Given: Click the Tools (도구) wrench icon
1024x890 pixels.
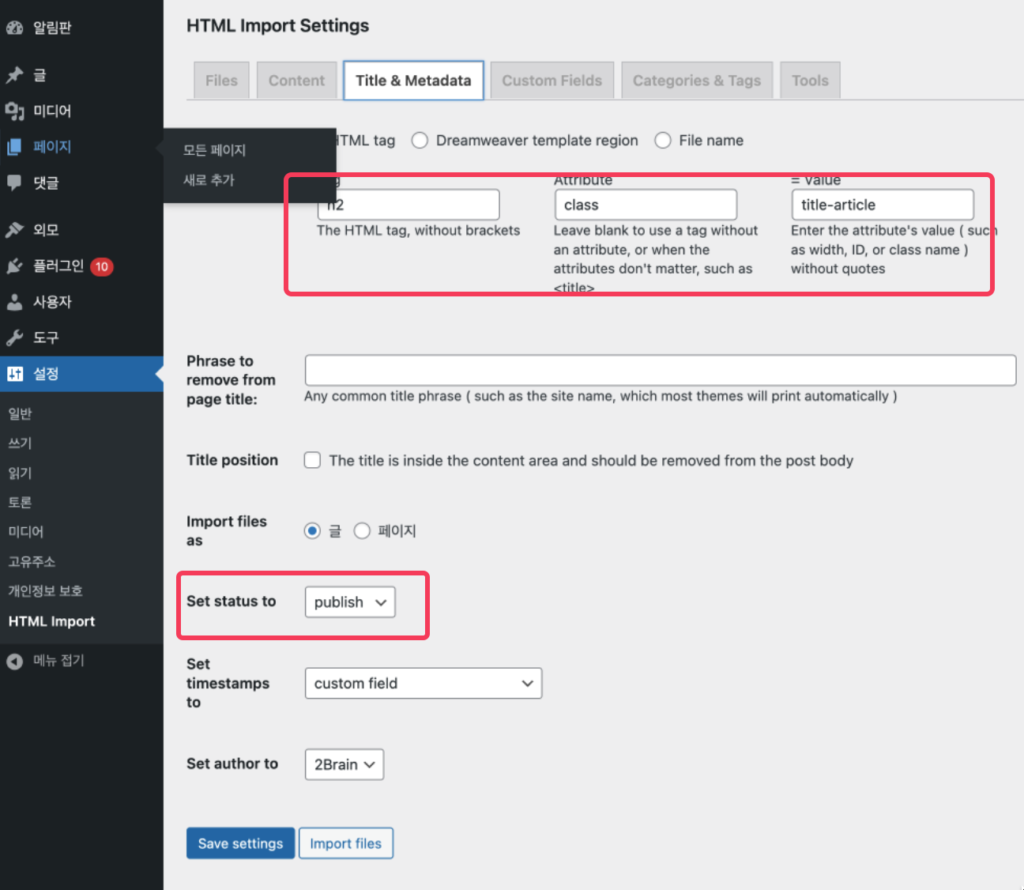Looking at the screenshot, I should click(x=14, y=338).
